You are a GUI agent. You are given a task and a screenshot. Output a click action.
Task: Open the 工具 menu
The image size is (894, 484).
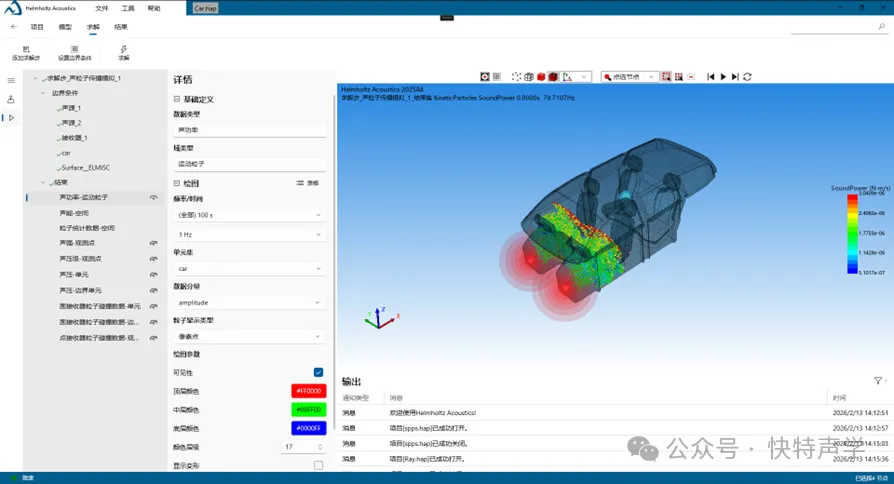pos(128,8)
